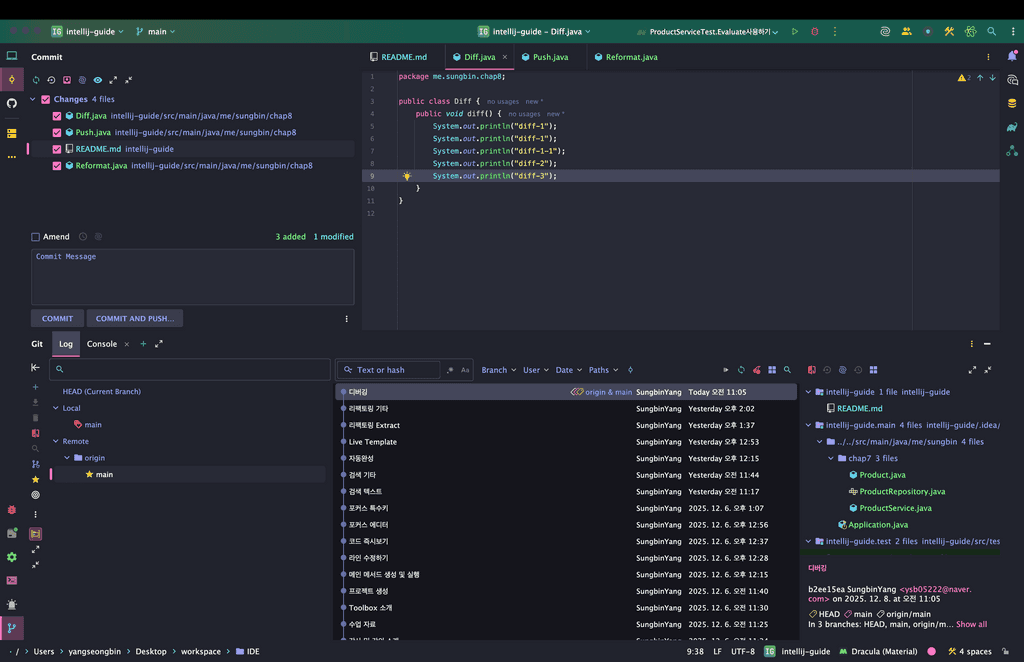Collapse the Changes tree node
This screenshot has width=1024, height=662.
[33, 99]
